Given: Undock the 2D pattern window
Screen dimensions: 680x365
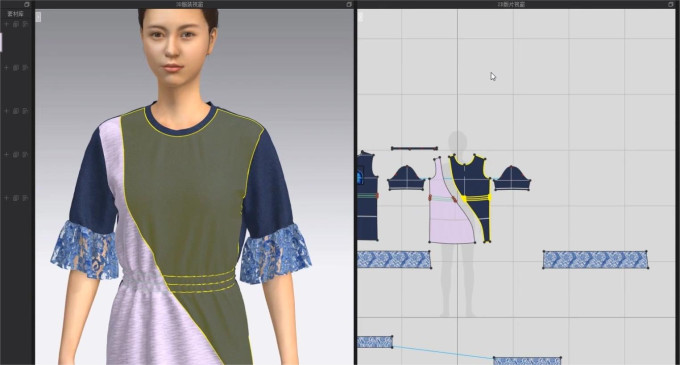Looking at the screenshot, I should [x=672, y=4].
